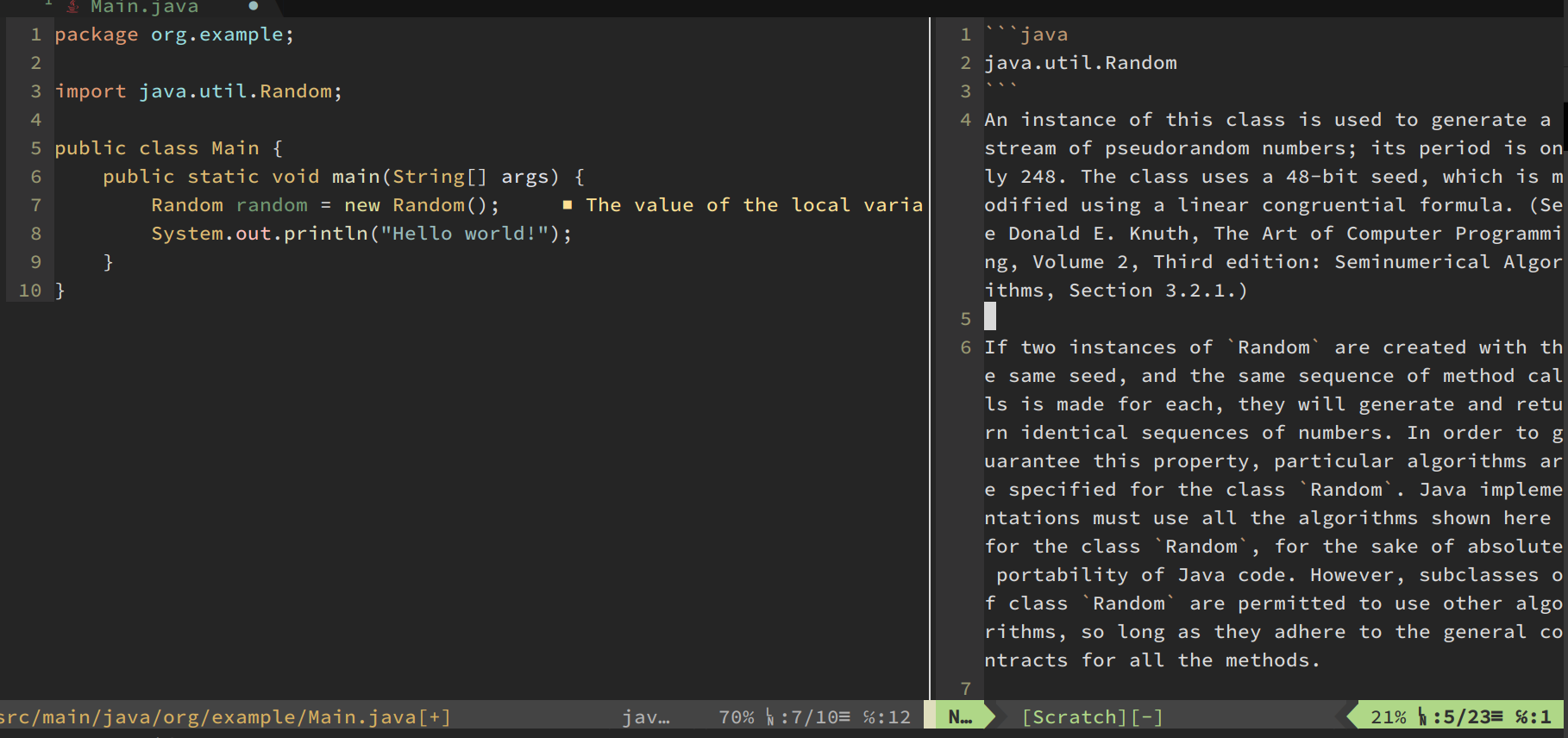Image resolution: width=1568 pixels, height=738 pixels.
Task: Click 'public class Main {' line
Action: (169, 148)
